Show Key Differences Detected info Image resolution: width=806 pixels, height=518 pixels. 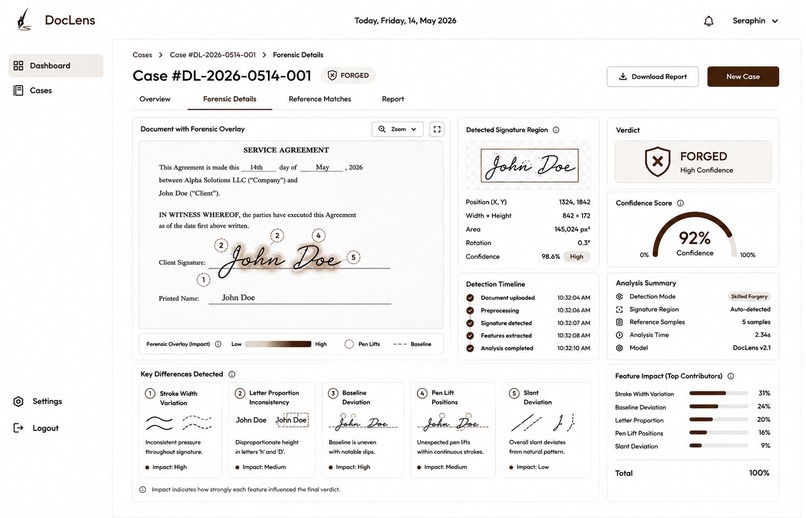pos(232,374)
